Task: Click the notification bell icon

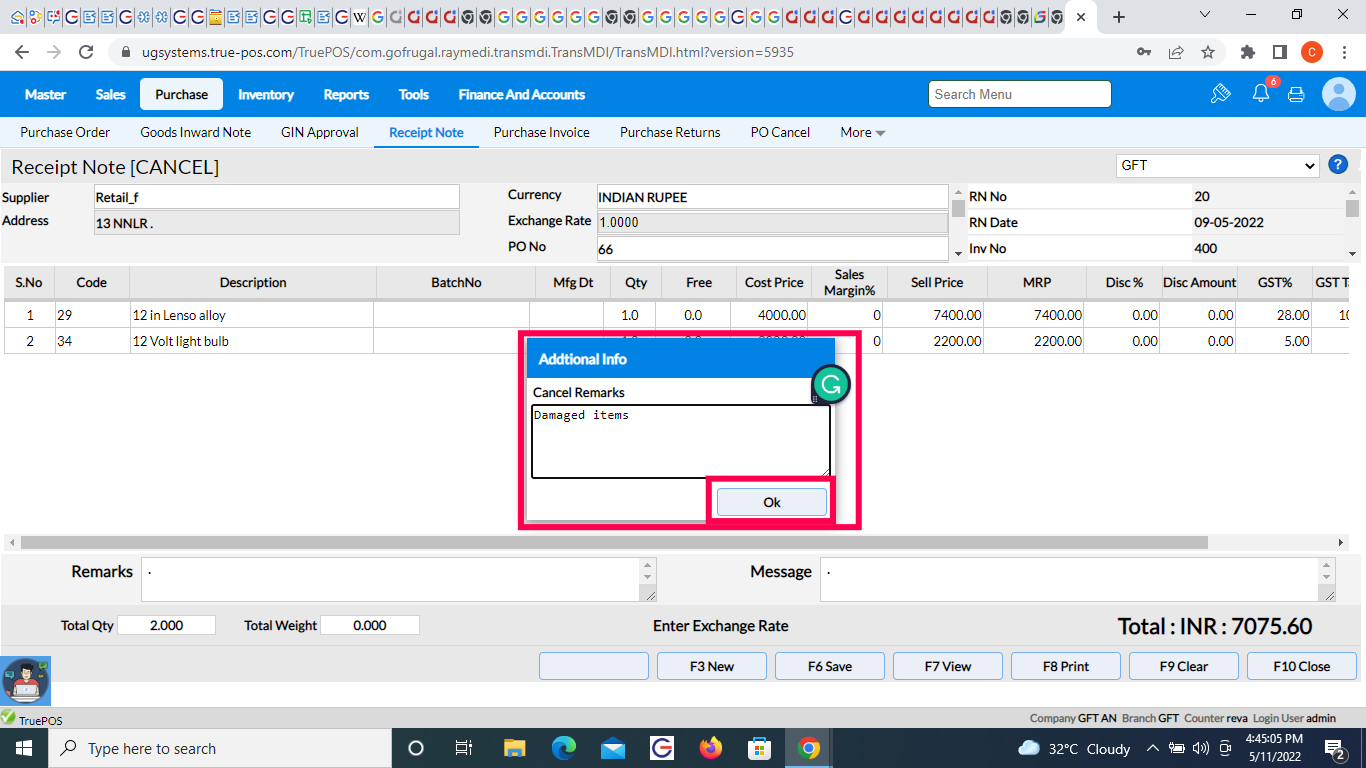Action: click(1260, 94)
